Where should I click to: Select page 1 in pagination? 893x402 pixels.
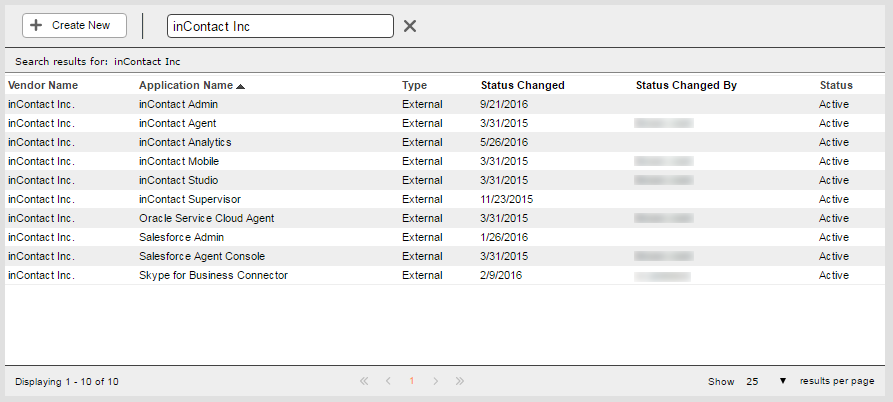(x=412, y=381)
